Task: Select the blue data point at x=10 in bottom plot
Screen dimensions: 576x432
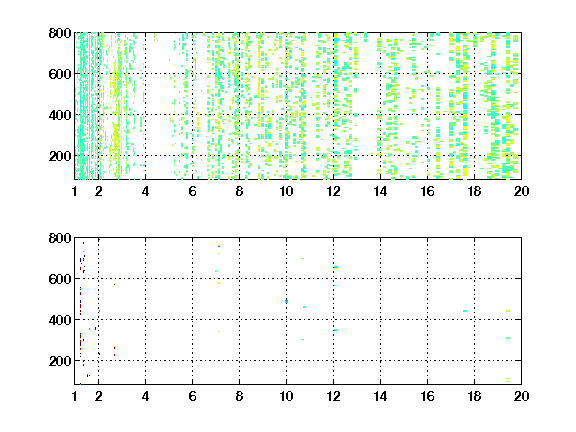Action: click(x=287, y=302)
